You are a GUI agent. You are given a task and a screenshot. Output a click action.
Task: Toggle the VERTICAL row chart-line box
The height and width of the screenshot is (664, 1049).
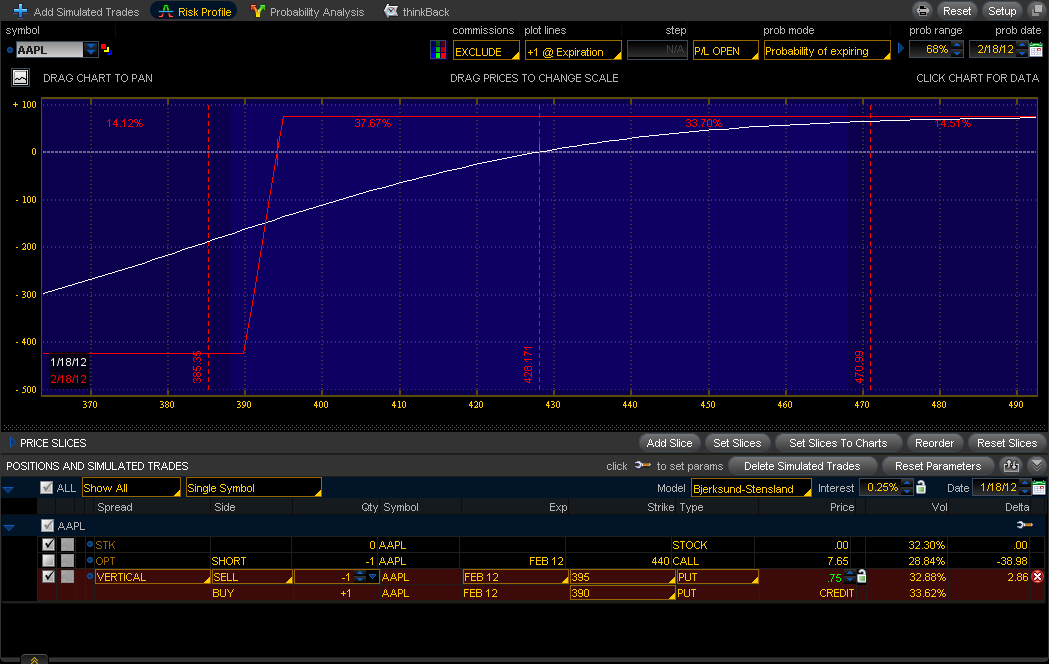point(68,576)
